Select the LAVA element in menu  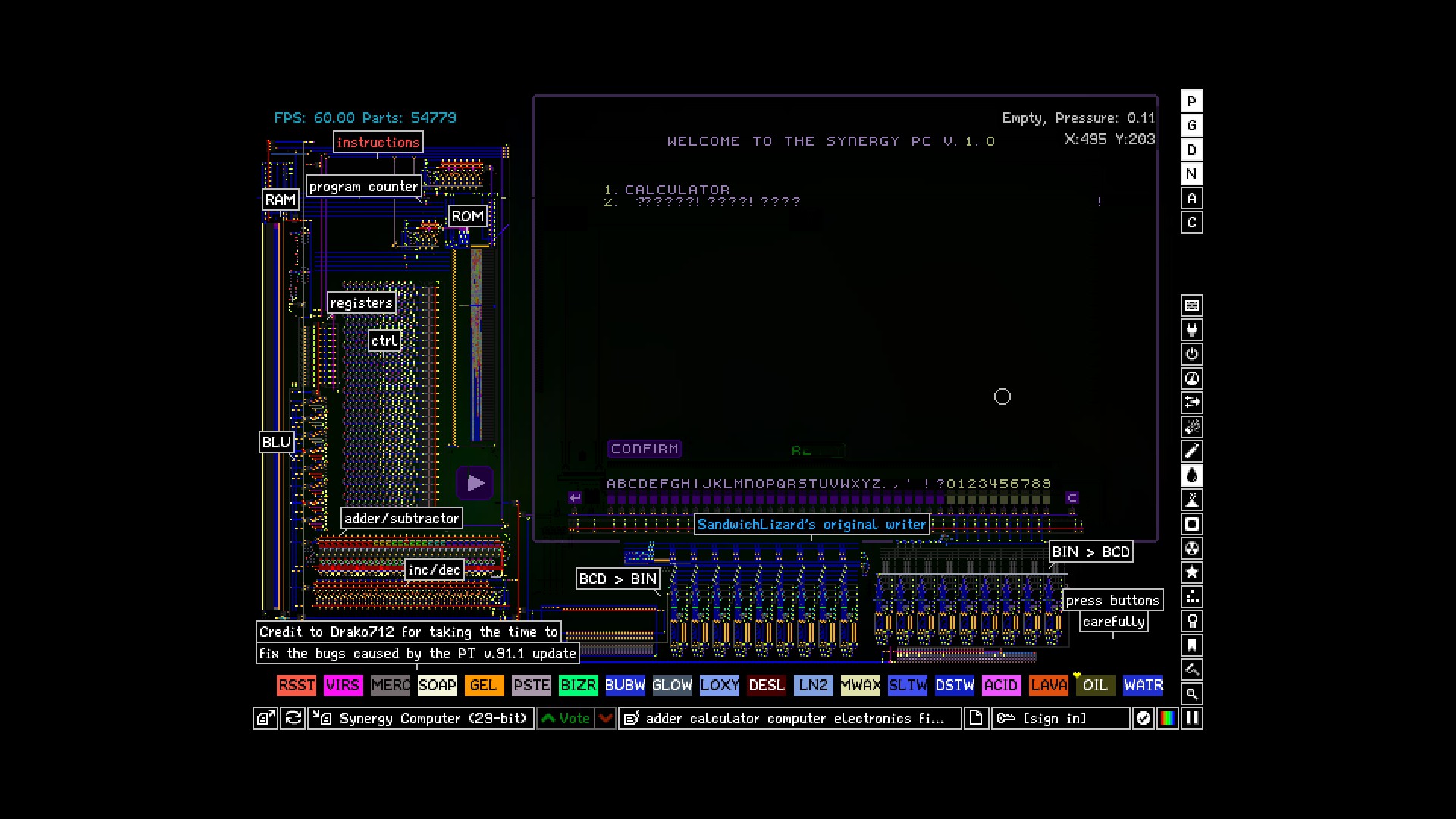(1049, 685)
